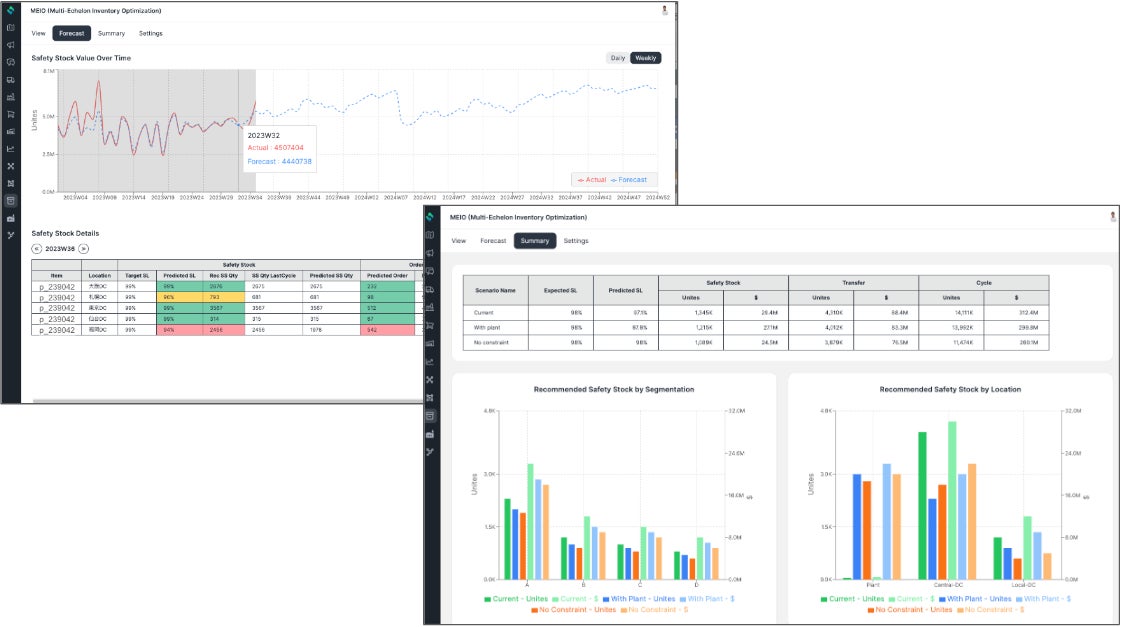The width and height of the screenshot is (1122, 627).
Task: Click the Rec SS Qty column header
Action: (x=223, y=276)
